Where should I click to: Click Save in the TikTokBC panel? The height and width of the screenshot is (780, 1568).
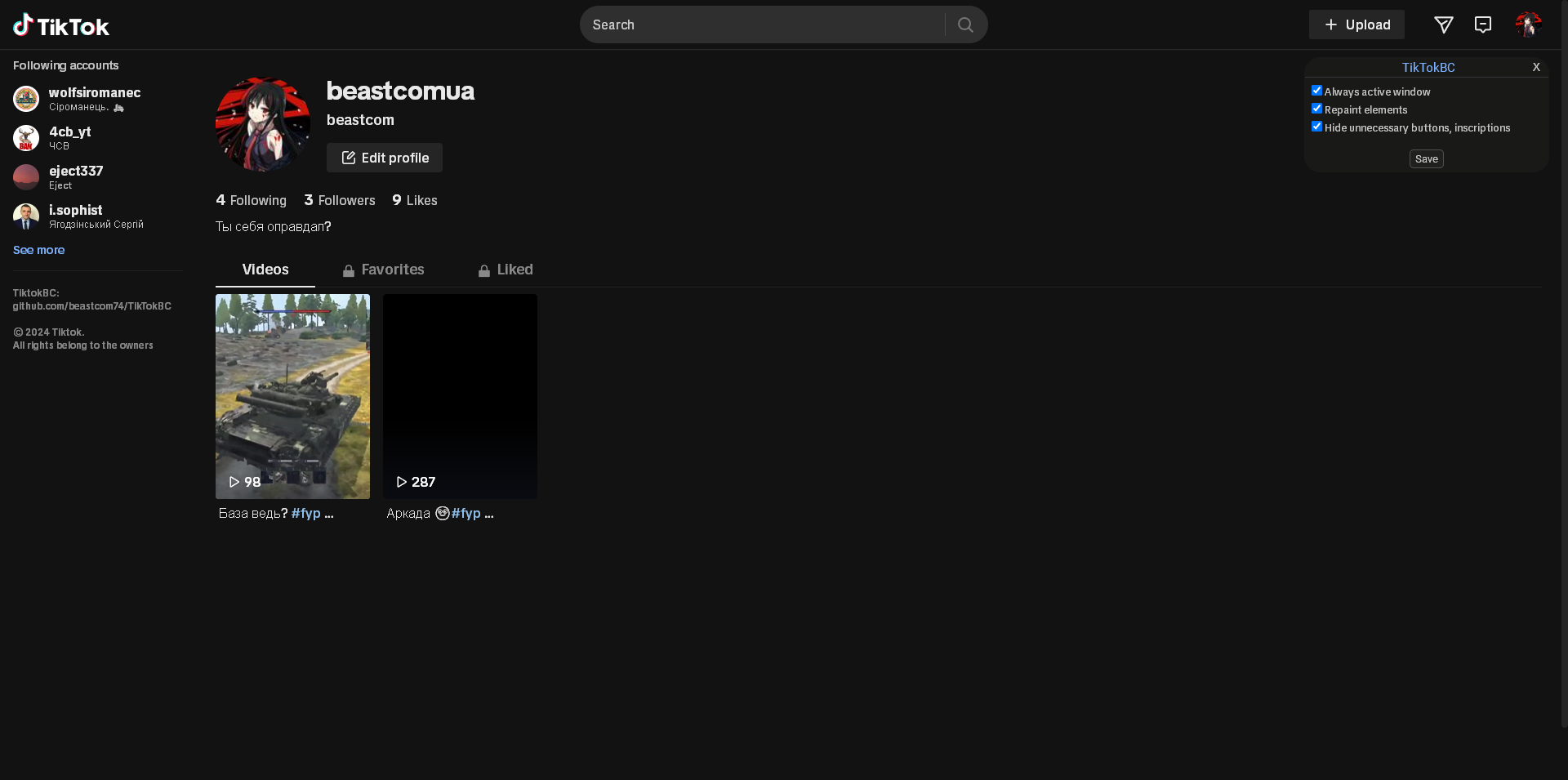[1426, 159]
